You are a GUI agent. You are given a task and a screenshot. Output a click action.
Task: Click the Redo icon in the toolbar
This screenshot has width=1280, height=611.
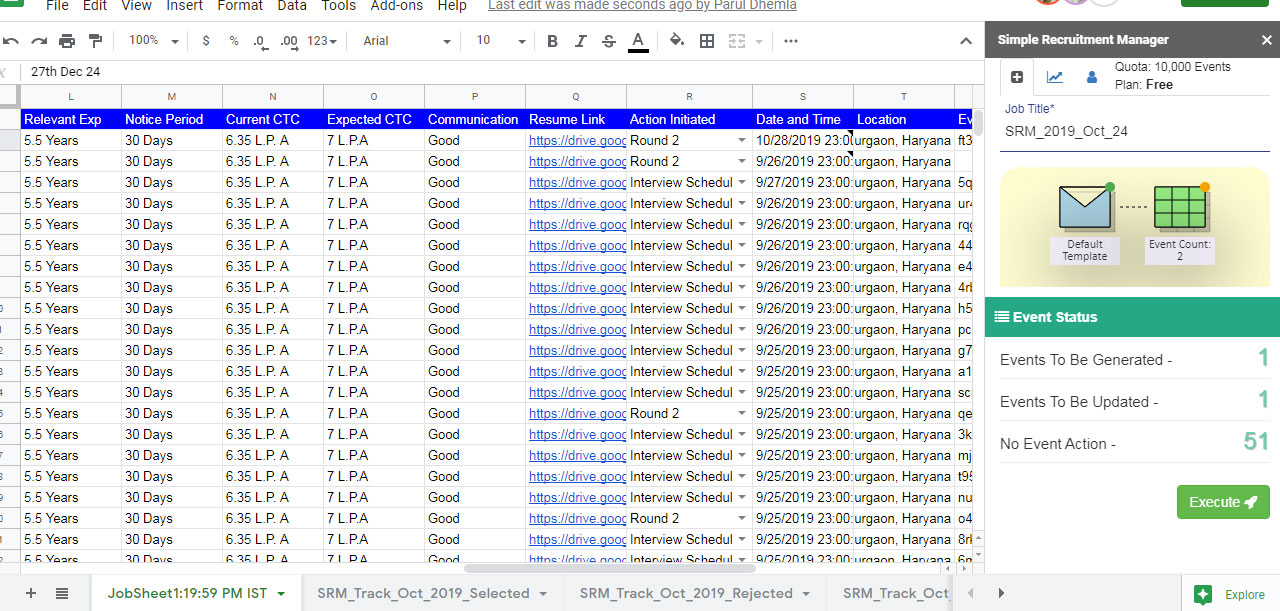(x=39, y=41)
